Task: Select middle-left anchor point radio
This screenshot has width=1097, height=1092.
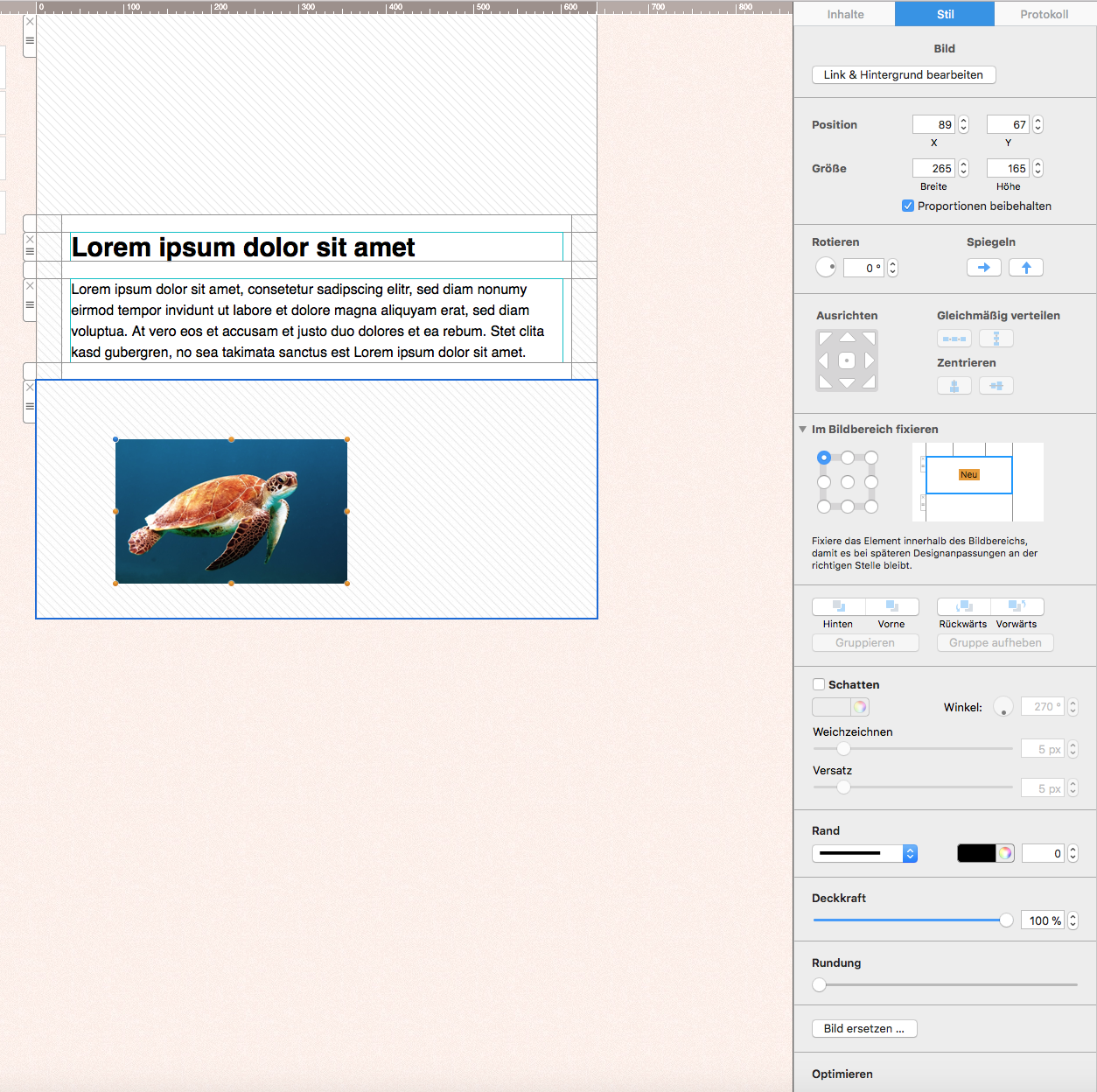Action: click(824, 482)
